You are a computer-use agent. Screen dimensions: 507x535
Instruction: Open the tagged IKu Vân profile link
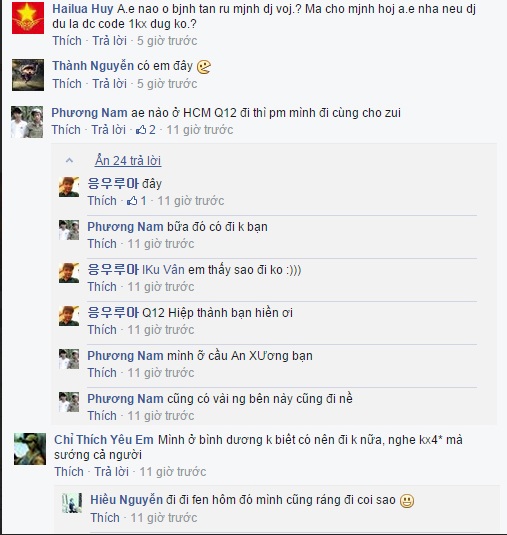163,270
